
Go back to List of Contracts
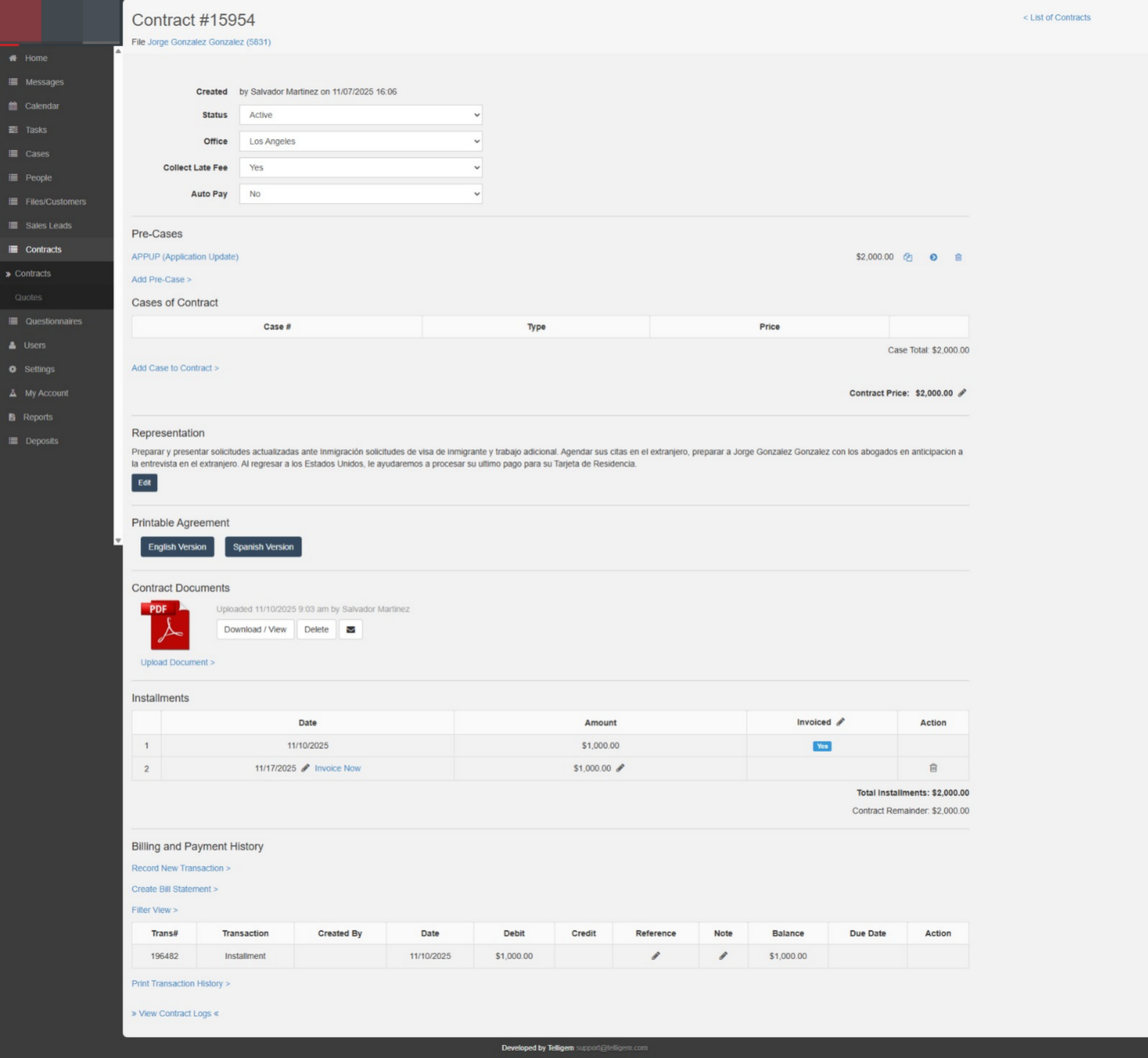1057,17
